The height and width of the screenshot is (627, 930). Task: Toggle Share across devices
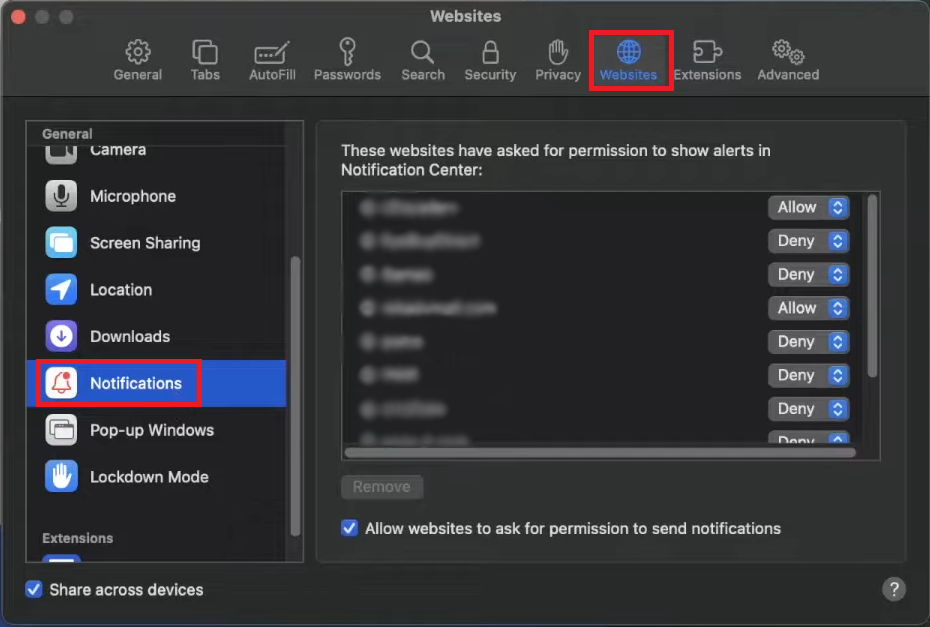(x=34, y=590)
